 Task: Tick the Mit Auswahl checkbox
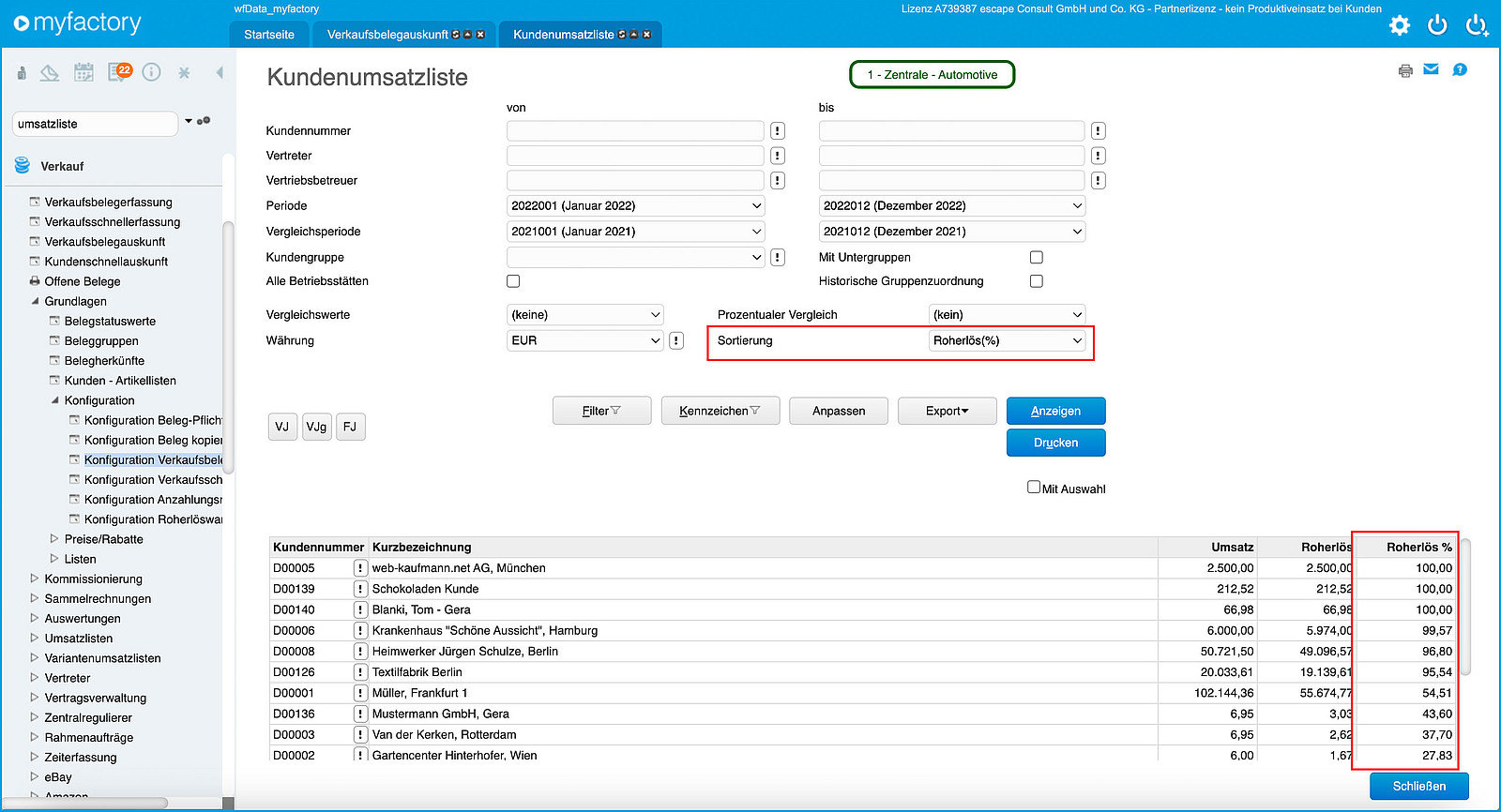[x=1034, y=487]
